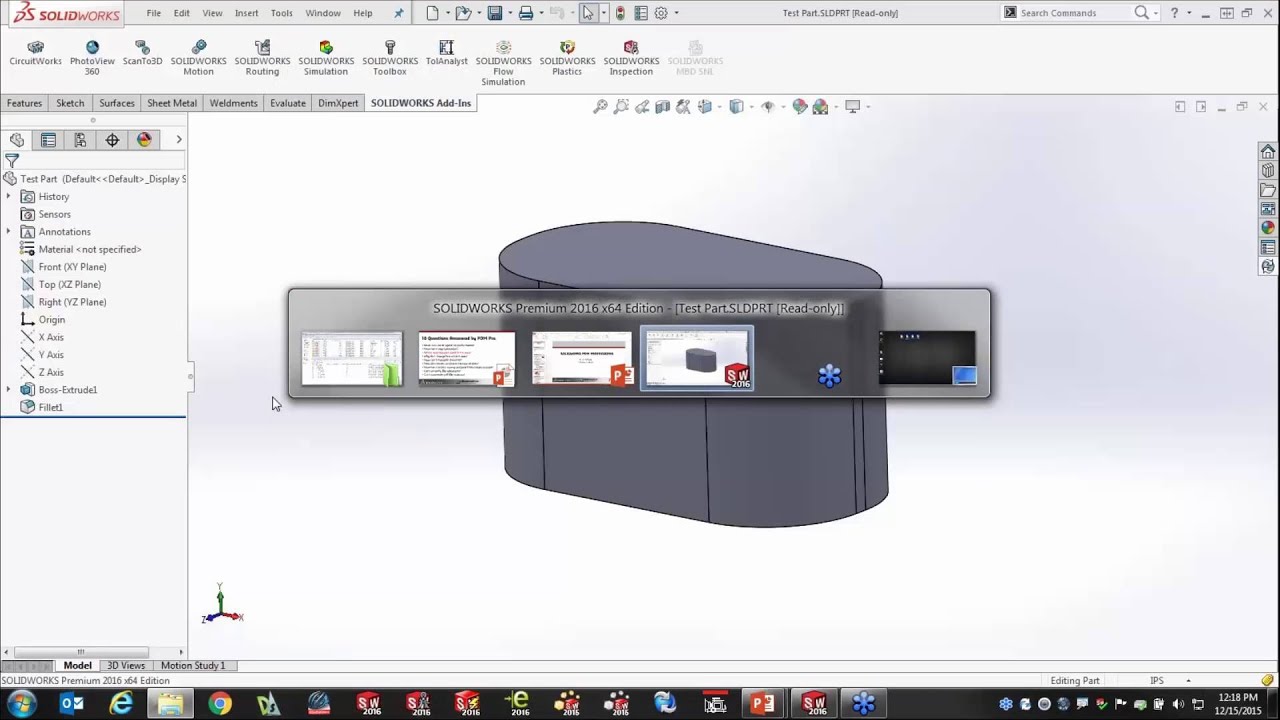Select the SOLIDWORKS thumbnail in task switcher
The image size is (1280, 720).
[697, 358]
